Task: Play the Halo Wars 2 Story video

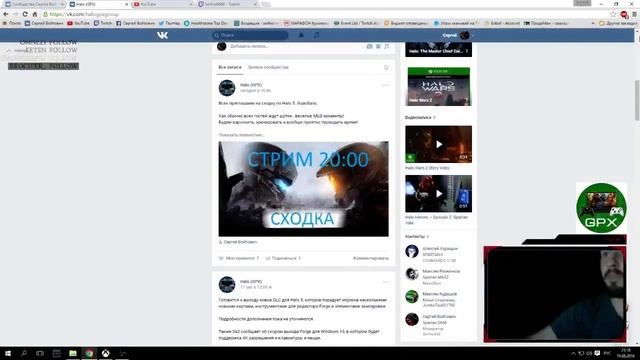Action: click(x=438, y=144)
